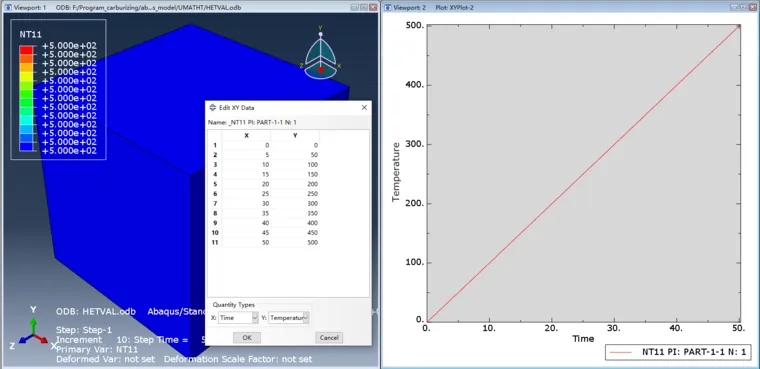Select row header 6 in XY data table

(x=215, y=194)
